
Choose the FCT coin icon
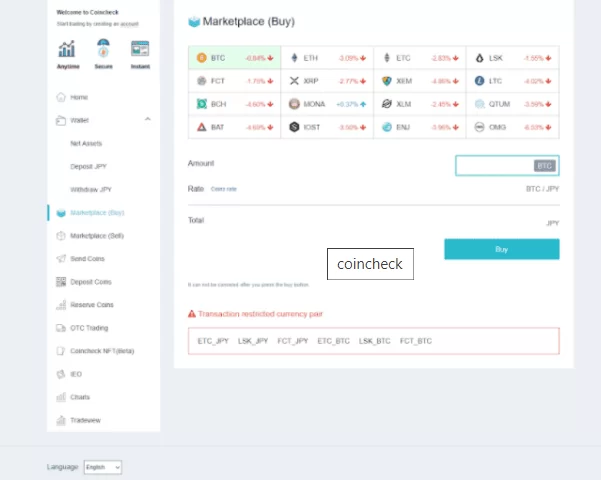click(202, 81)
